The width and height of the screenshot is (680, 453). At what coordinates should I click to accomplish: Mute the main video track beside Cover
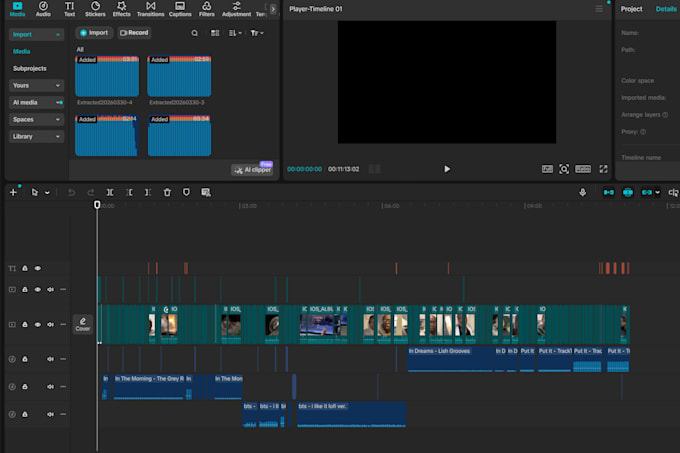(x=51, y=324)
